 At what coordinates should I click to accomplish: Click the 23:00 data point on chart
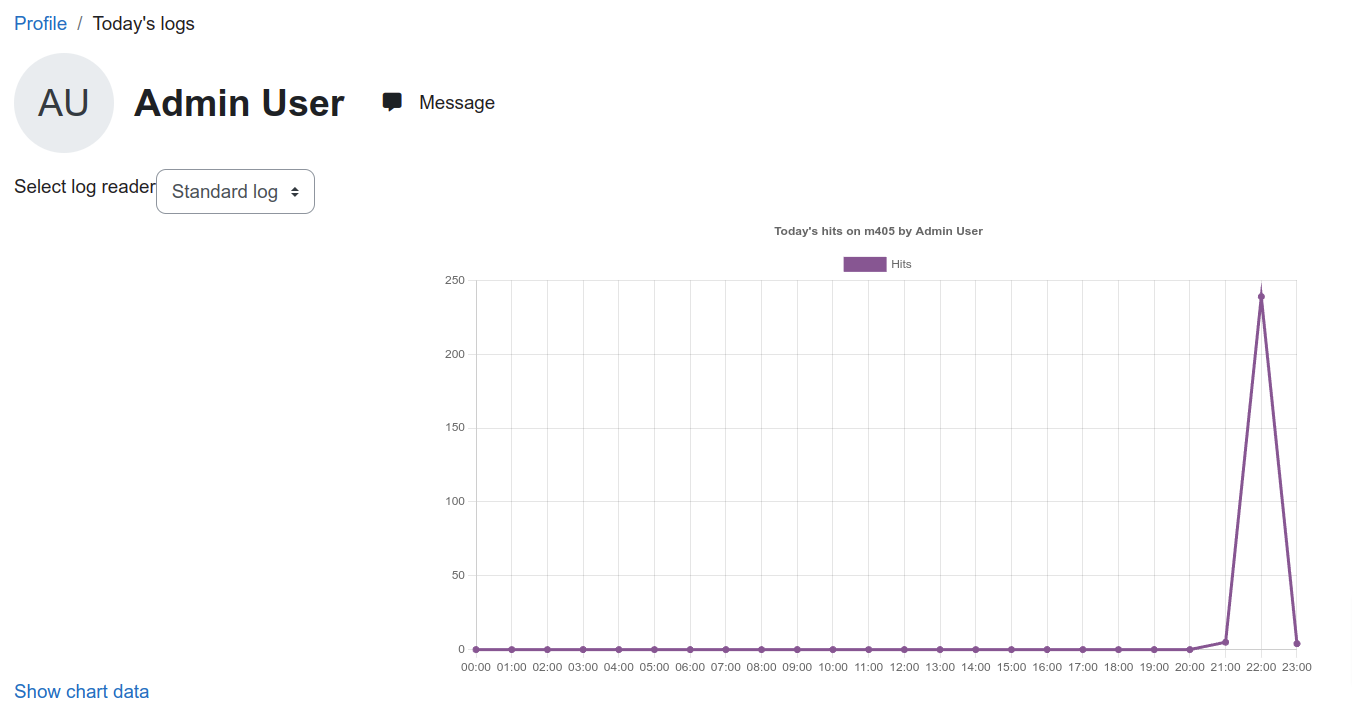click(x=1297, y=643)
